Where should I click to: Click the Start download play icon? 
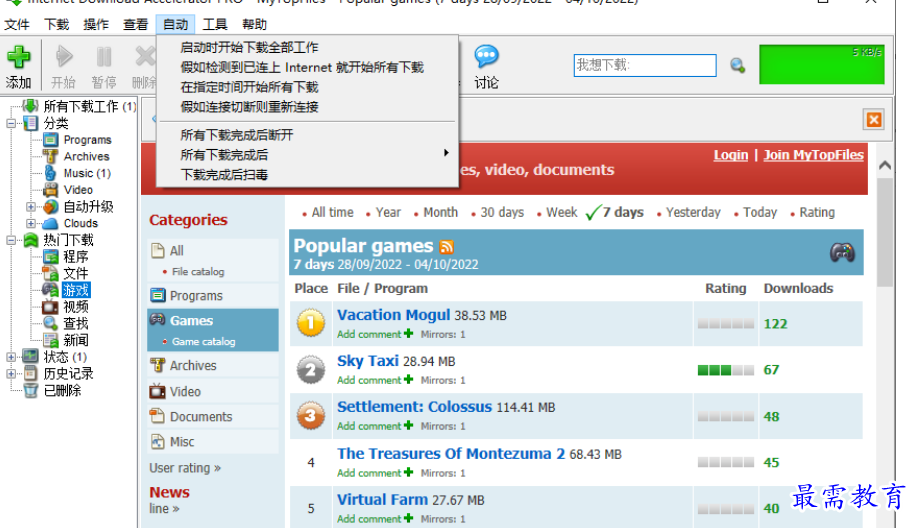64,57
